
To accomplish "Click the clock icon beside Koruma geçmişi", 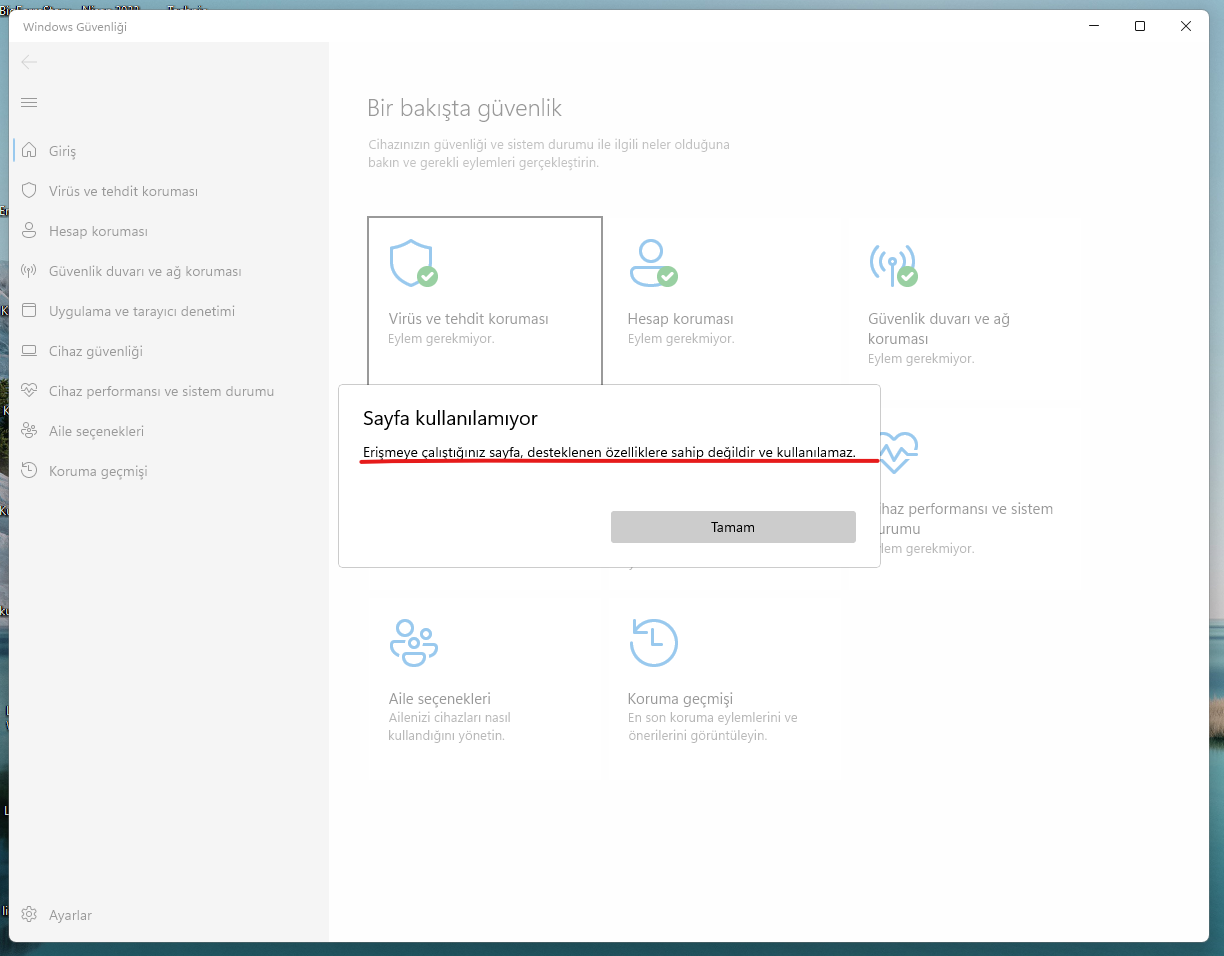I will (29, 471).
